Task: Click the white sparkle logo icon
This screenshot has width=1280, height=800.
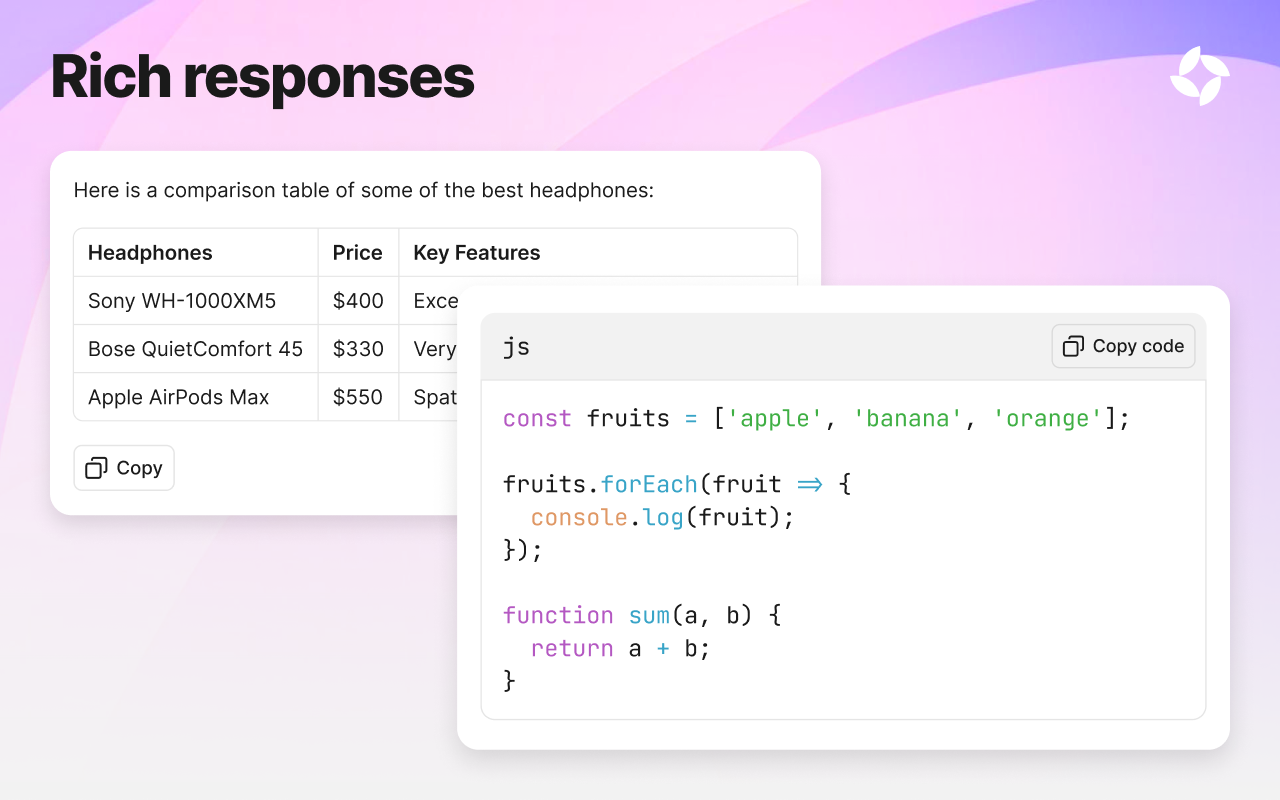Action: (x=1200, y=76)
